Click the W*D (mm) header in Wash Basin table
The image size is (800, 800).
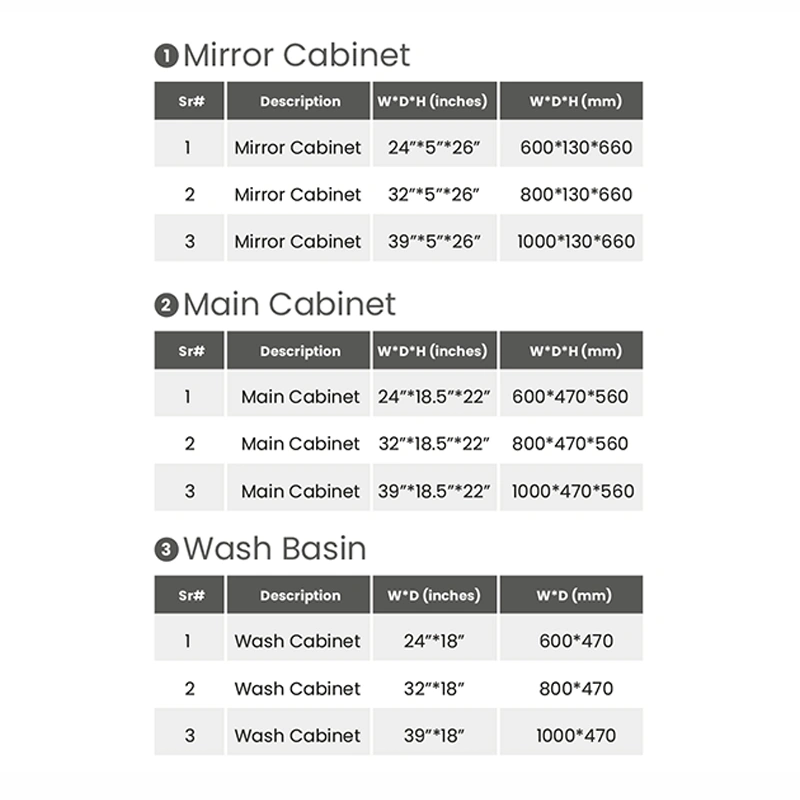point(571,594)
